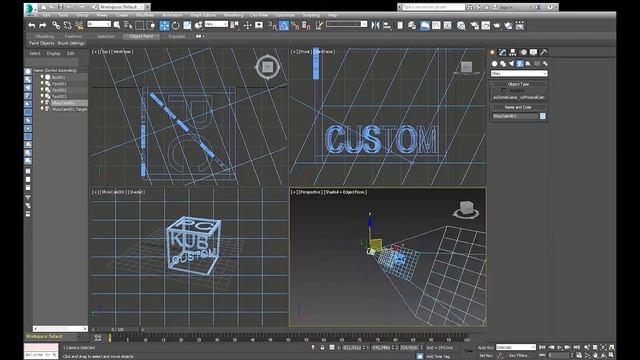Open the Select by Name dialog icon

[128, 26]
